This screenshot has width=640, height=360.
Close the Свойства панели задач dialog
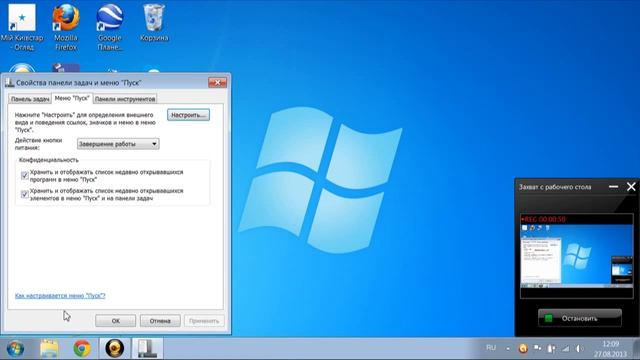click(x=217, y=82)
